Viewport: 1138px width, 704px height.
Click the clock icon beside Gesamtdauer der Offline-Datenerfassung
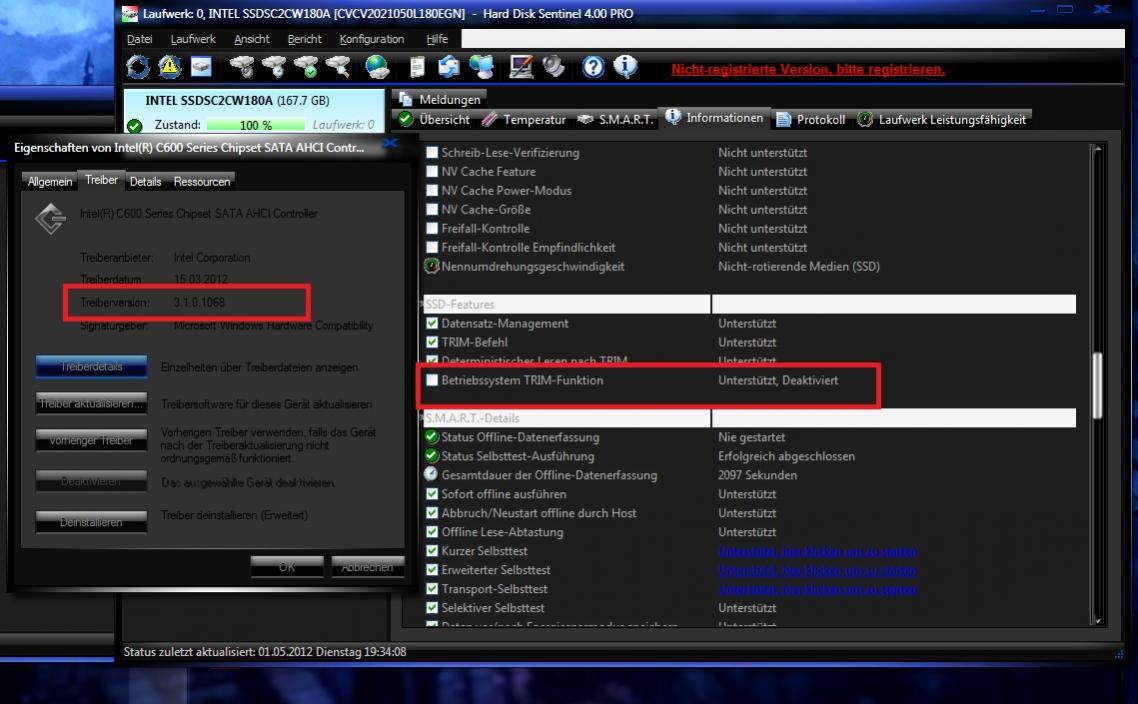tap(431, 474)
